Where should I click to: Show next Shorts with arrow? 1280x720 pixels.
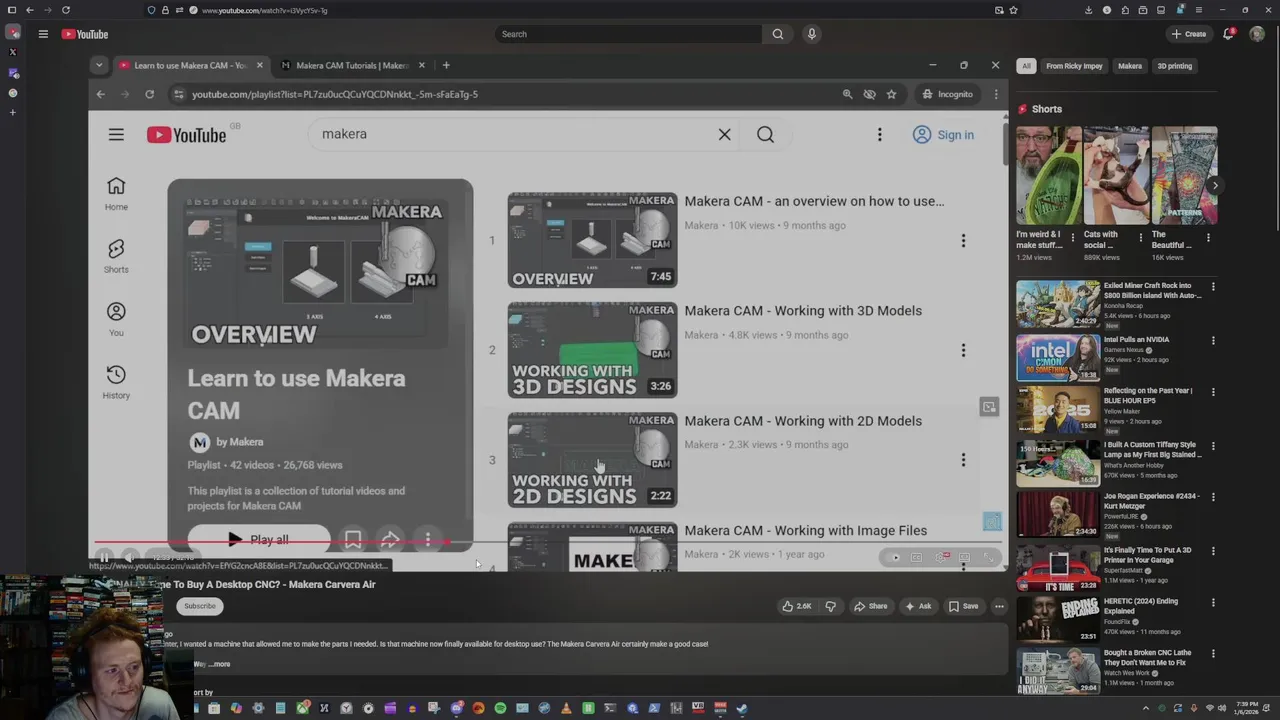tap(1214, 185)
